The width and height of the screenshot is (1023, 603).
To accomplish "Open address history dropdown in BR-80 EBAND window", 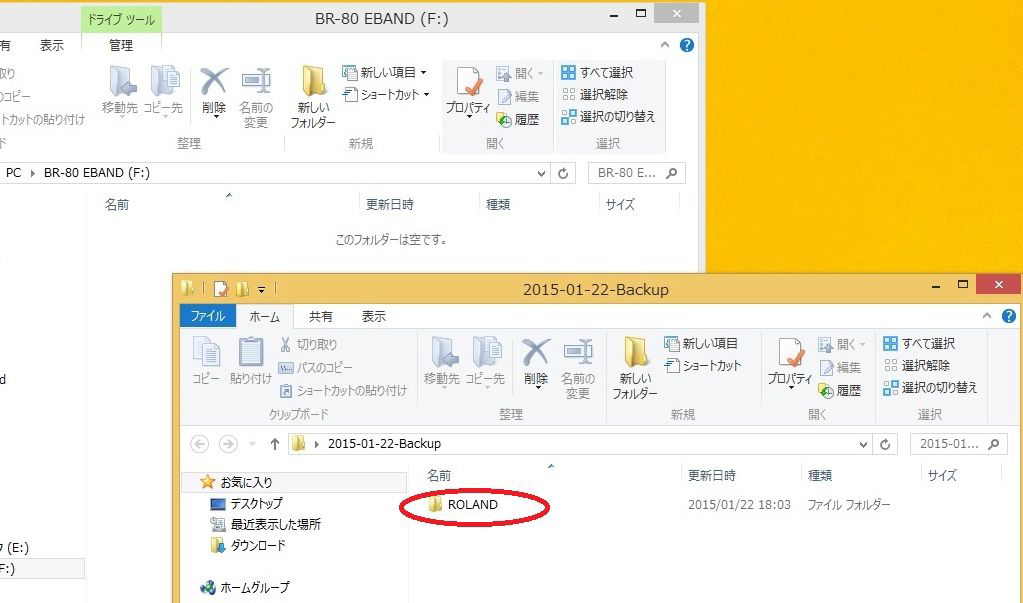I will pyautogui.click(x=541, y=174).
